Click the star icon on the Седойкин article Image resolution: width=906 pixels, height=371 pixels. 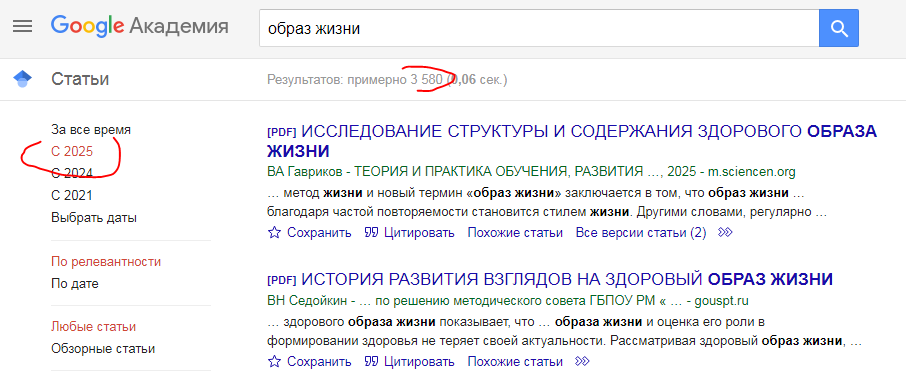point(274,362)
